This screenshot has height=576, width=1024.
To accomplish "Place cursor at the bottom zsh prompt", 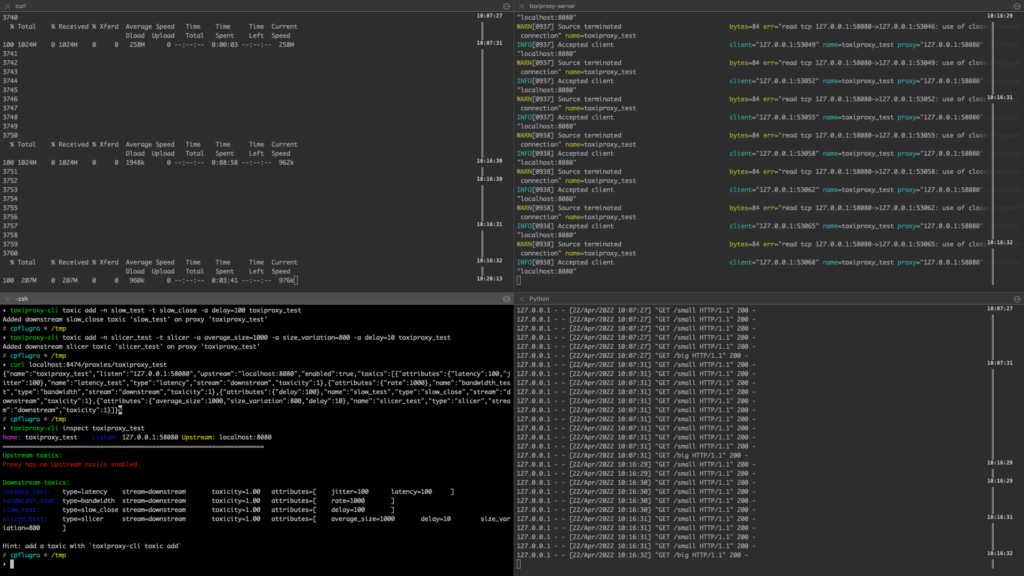I will (x=12, y=564).
